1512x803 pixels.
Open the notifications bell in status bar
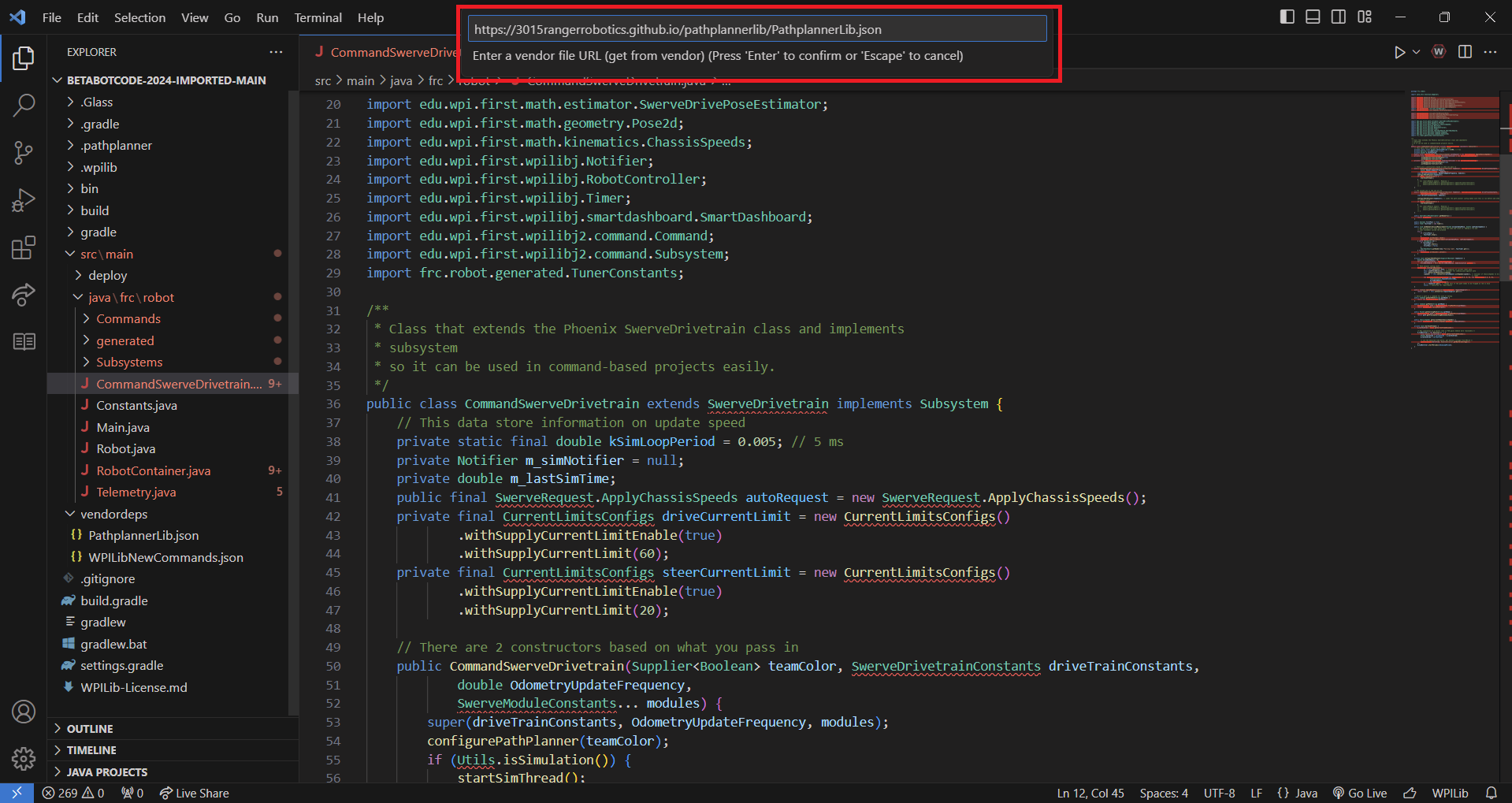click(1492, 793)
